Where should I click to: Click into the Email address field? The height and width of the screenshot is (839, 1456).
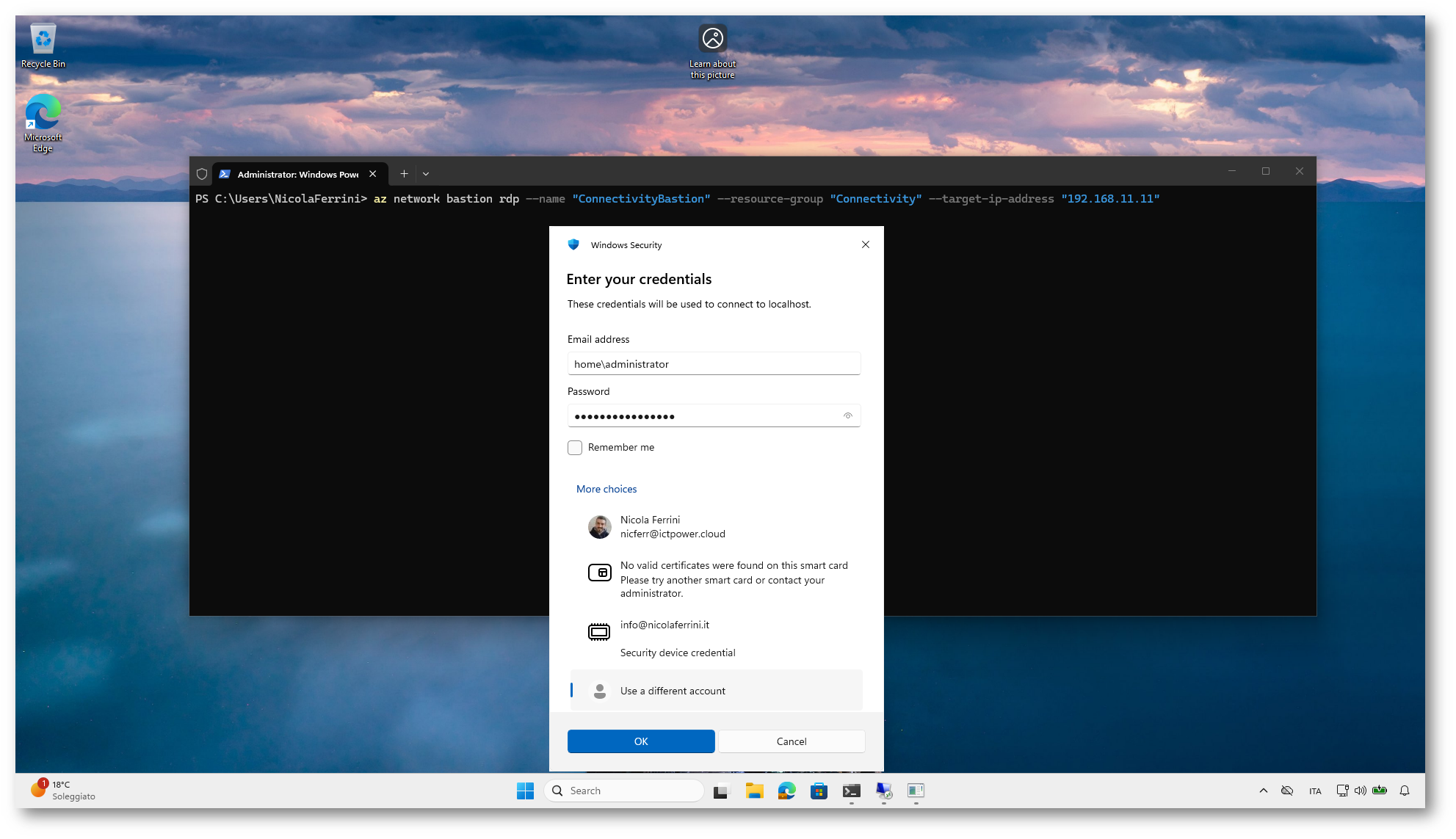point(713,364)
